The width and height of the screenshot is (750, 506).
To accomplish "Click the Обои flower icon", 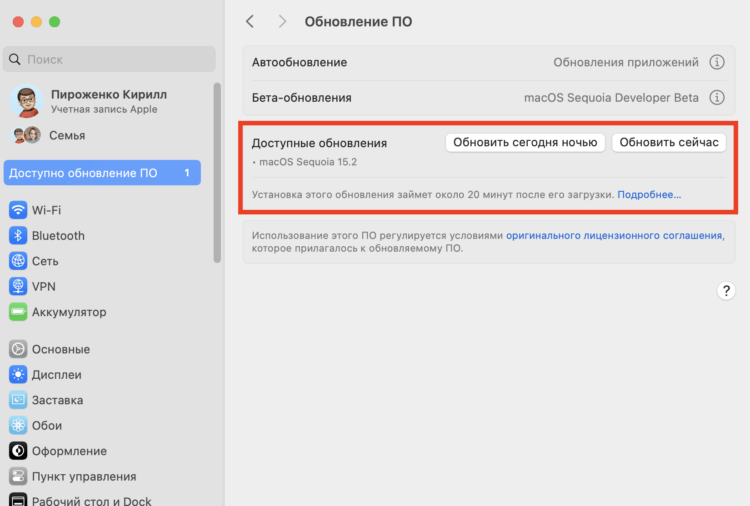I will 18,425.
